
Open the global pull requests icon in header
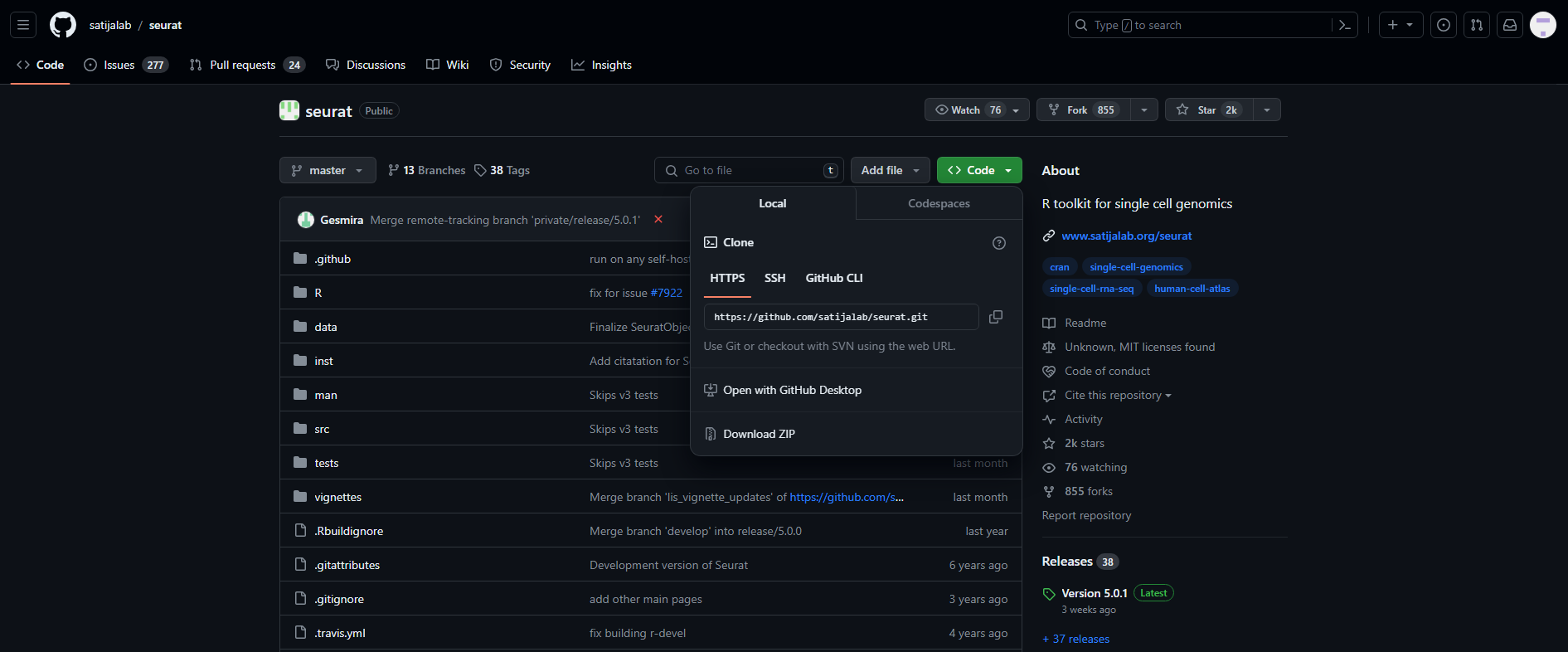pos(1477,25)
